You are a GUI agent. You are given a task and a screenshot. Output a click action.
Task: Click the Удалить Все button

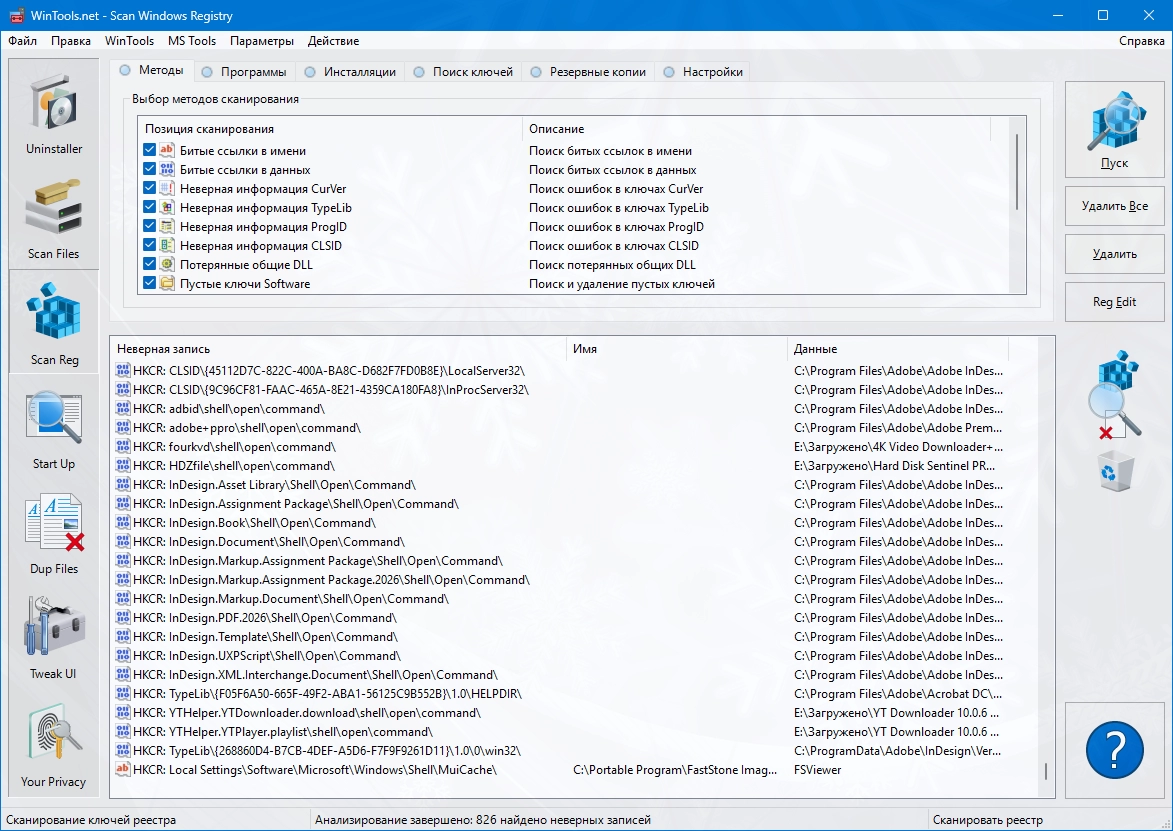pyautogui.click(x=1114, y=206)
